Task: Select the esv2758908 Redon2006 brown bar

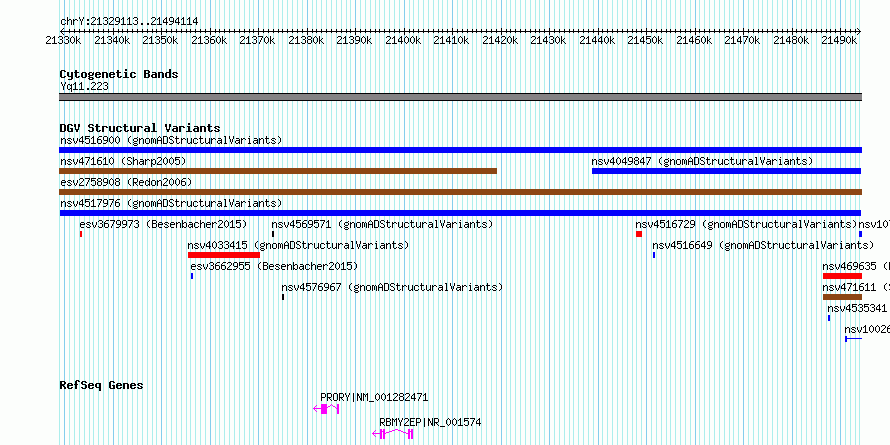Action: pyautogui.click(x=460, y=192)
